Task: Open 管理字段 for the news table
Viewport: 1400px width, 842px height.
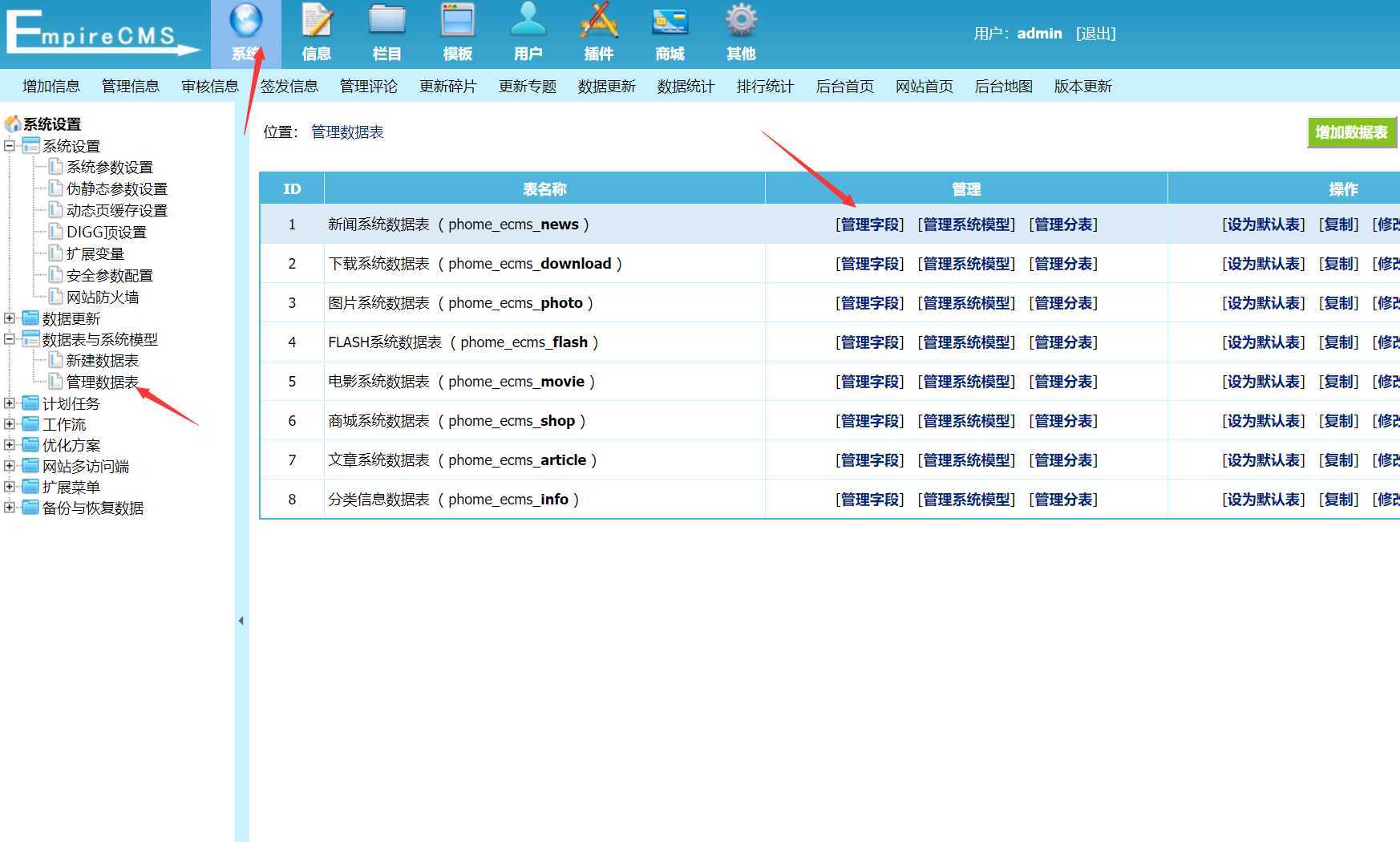Action: point(870,225)
